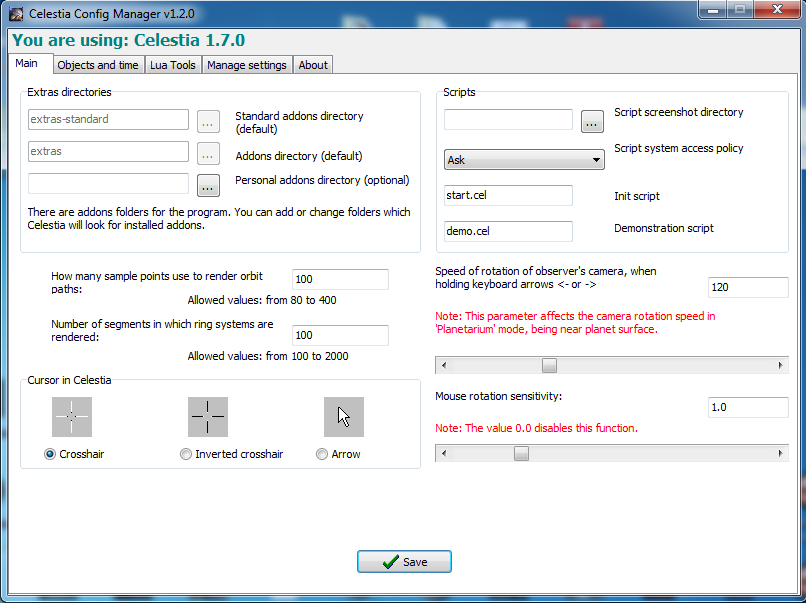Choose the Crosshair radio button

tap(50, 454)
